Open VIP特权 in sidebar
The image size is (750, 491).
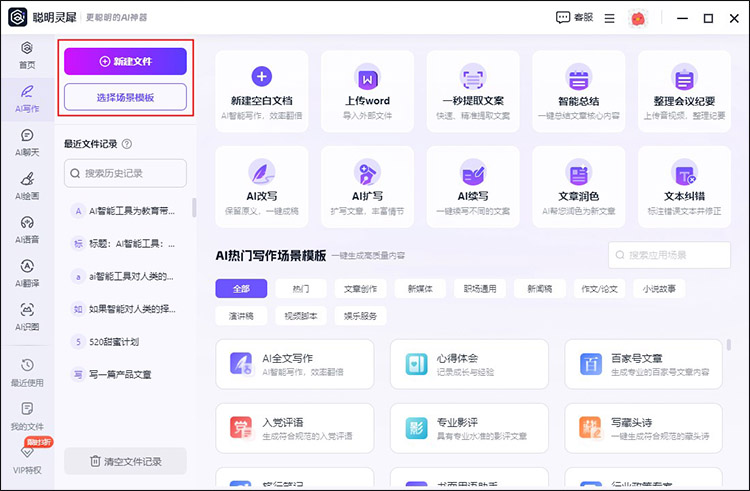tap(27, 460)
